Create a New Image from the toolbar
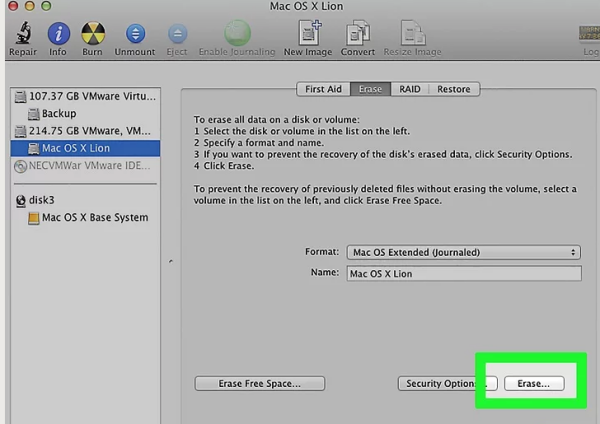Viewport: 600px width, 424px height. point(309,33)
